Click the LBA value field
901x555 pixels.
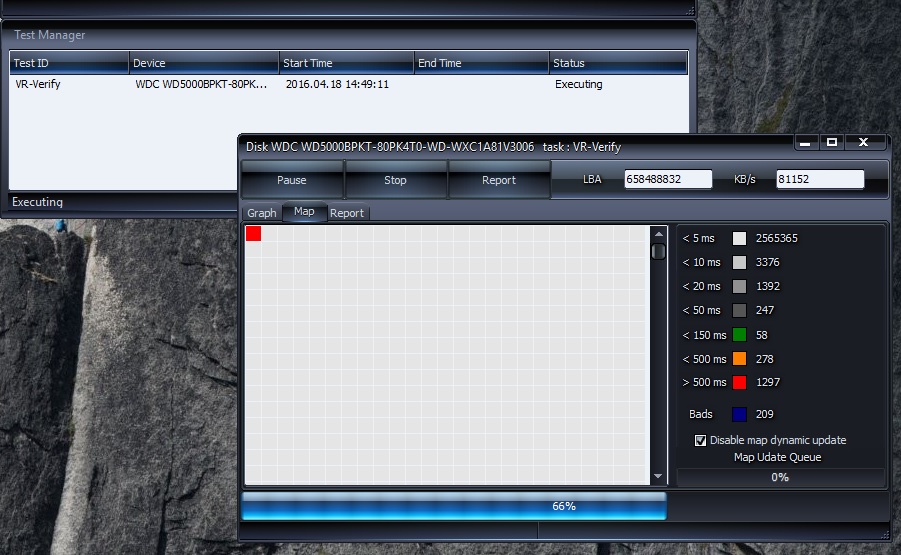coord(668,179)
